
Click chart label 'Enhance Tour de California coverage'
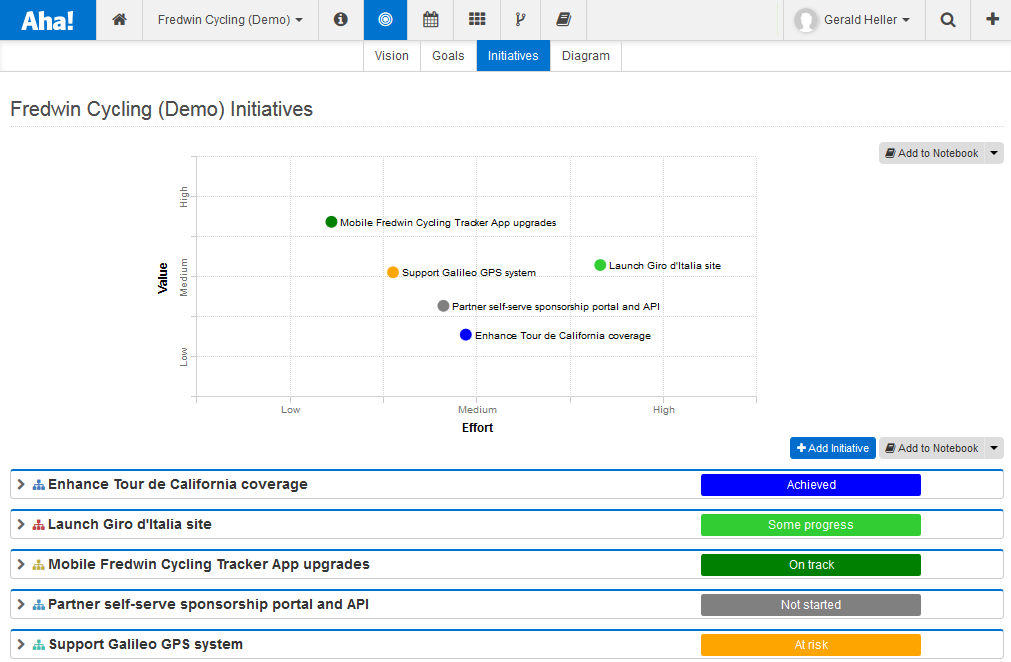pos(563,335)
